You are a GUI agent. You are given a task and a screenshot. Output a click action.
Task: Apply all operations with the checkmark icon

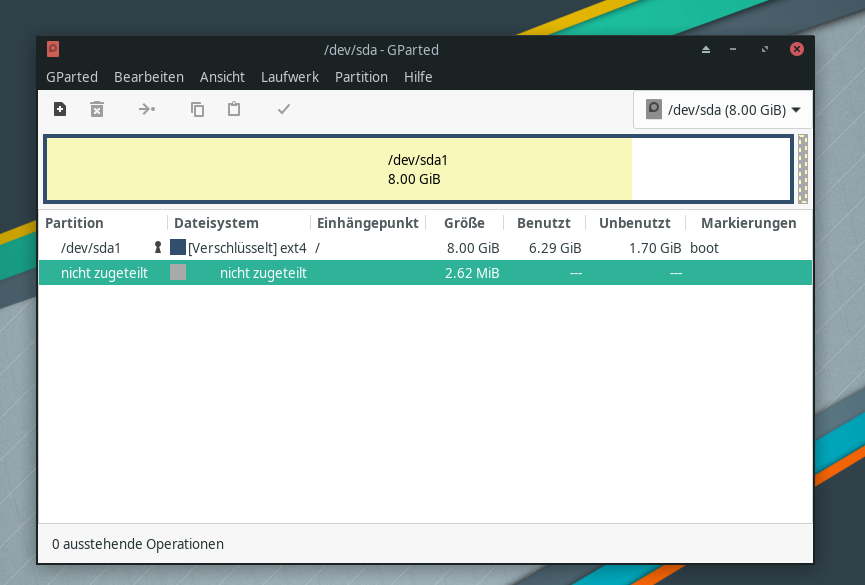(284, 109)
